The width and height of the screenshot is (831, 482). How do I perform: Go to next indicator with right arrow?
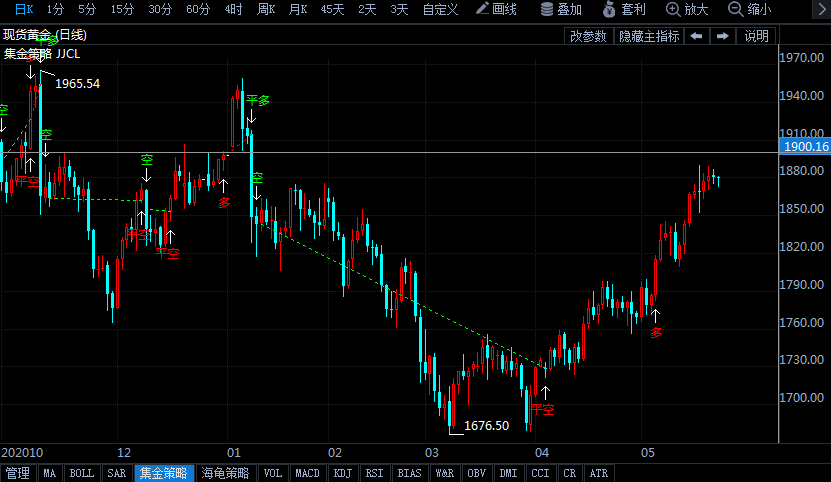(x=722, y=36)
